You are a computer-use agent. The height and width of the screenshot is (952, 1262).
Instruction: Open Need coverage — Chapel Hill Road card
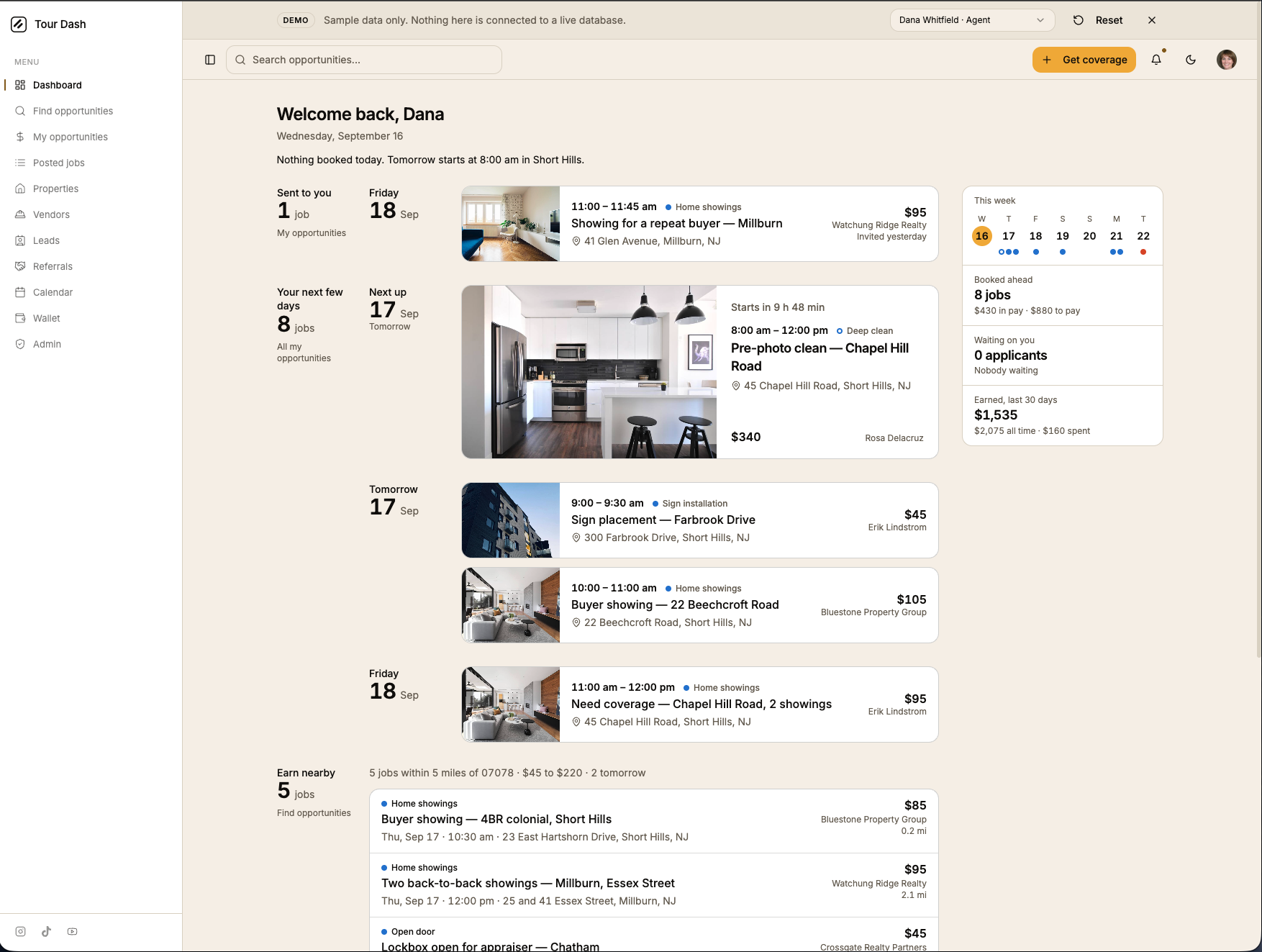[700, 704]
